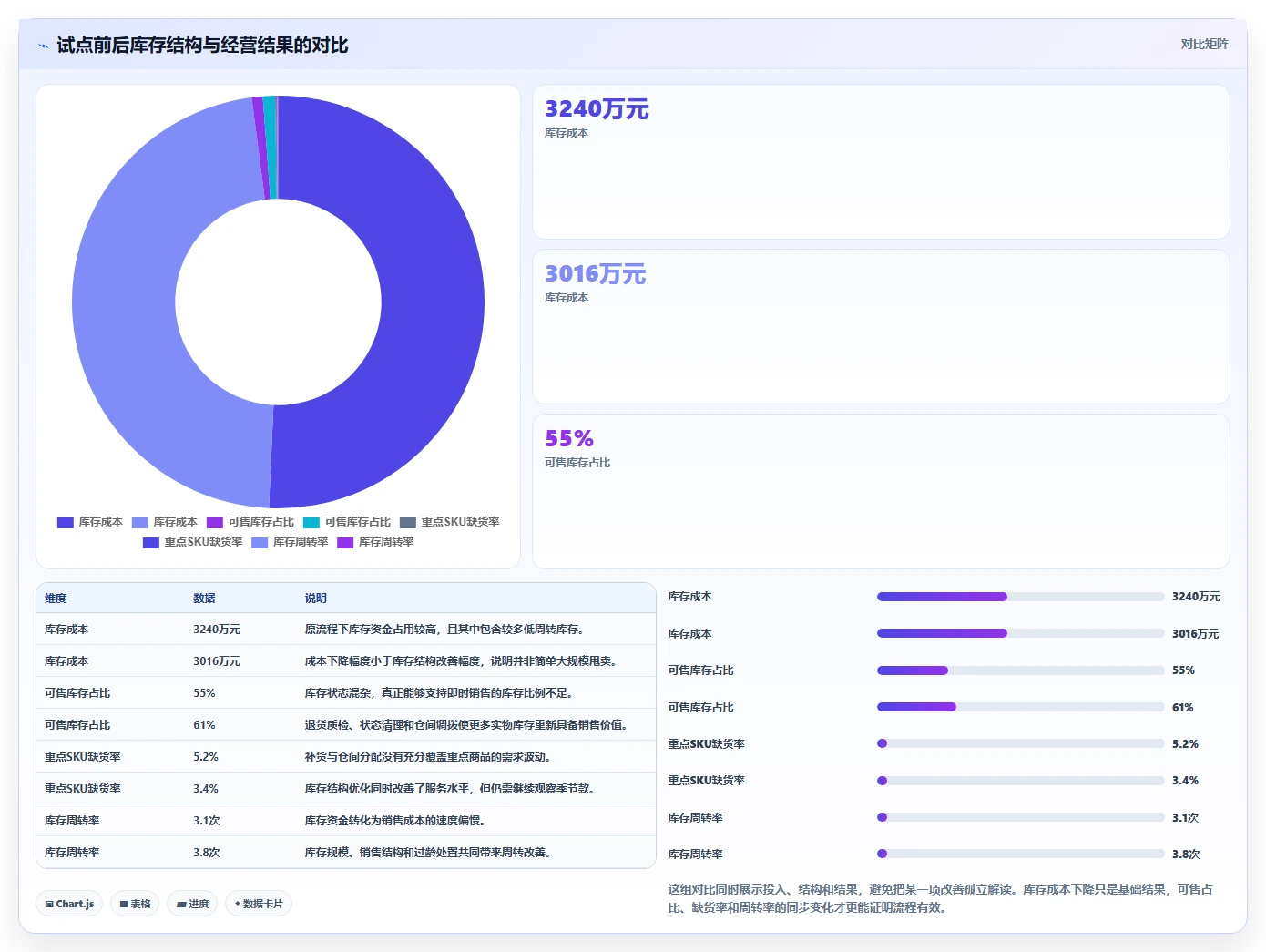The height and width of the screenshot is (952, 1266).
Task: Click the description starting 库存规模、销售结构
Action: (427, 853)
